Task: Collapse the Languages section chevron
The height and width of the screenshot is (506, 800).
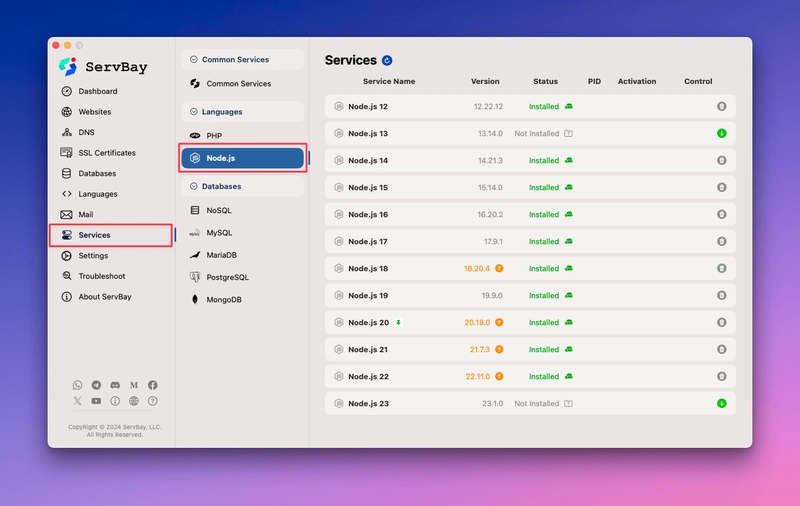Action: tap(194, 112)
